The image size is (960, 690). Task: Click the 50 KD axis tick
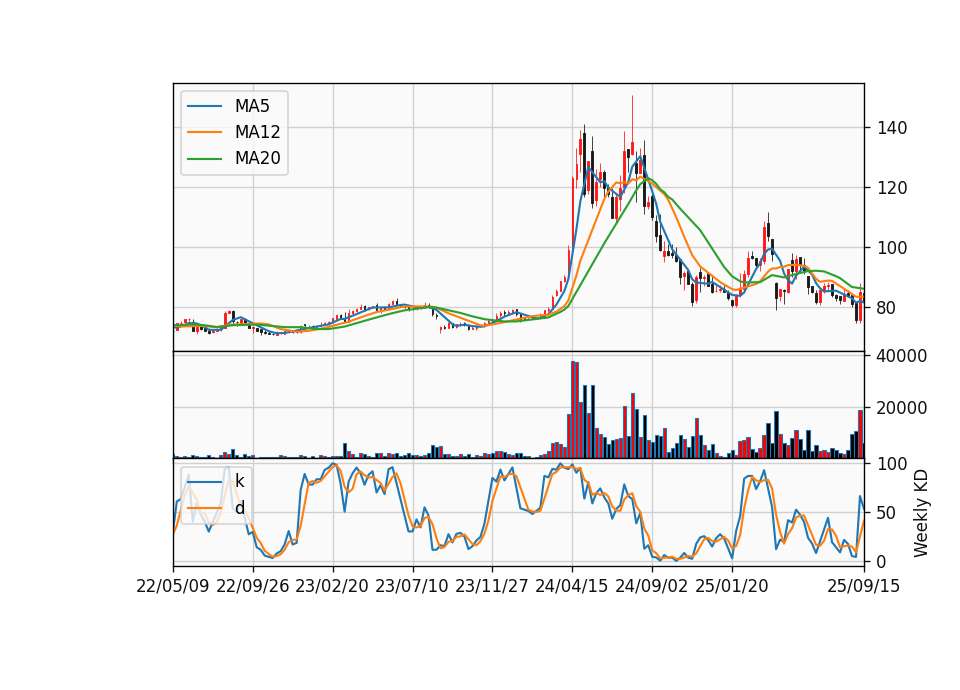coord(886,512)
